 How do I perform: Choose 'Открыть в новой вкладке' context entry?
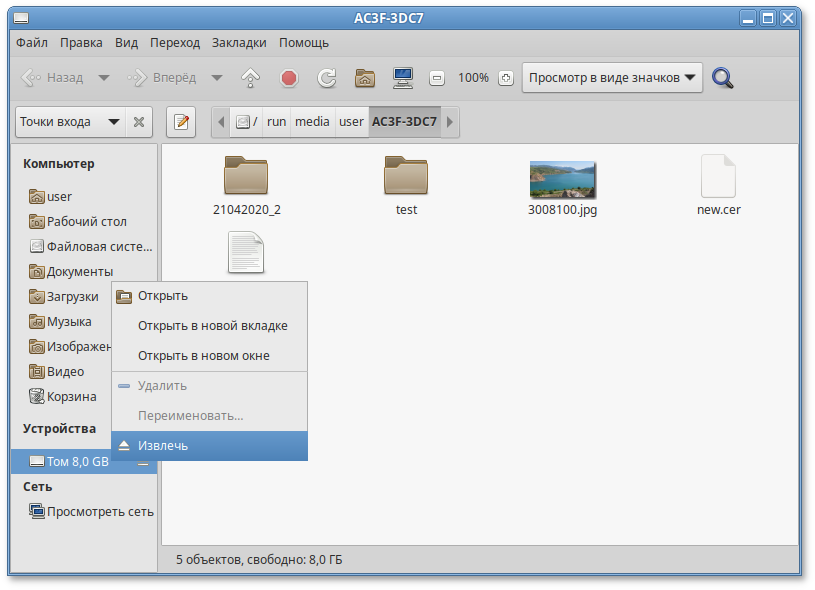click(x=212, y=326)
